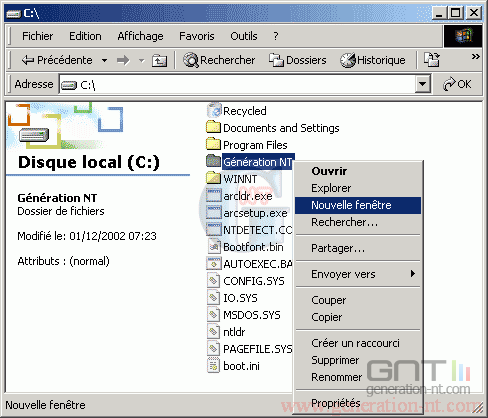
Task: Select the boot.ini file icon
Action: tap(213, 366)
